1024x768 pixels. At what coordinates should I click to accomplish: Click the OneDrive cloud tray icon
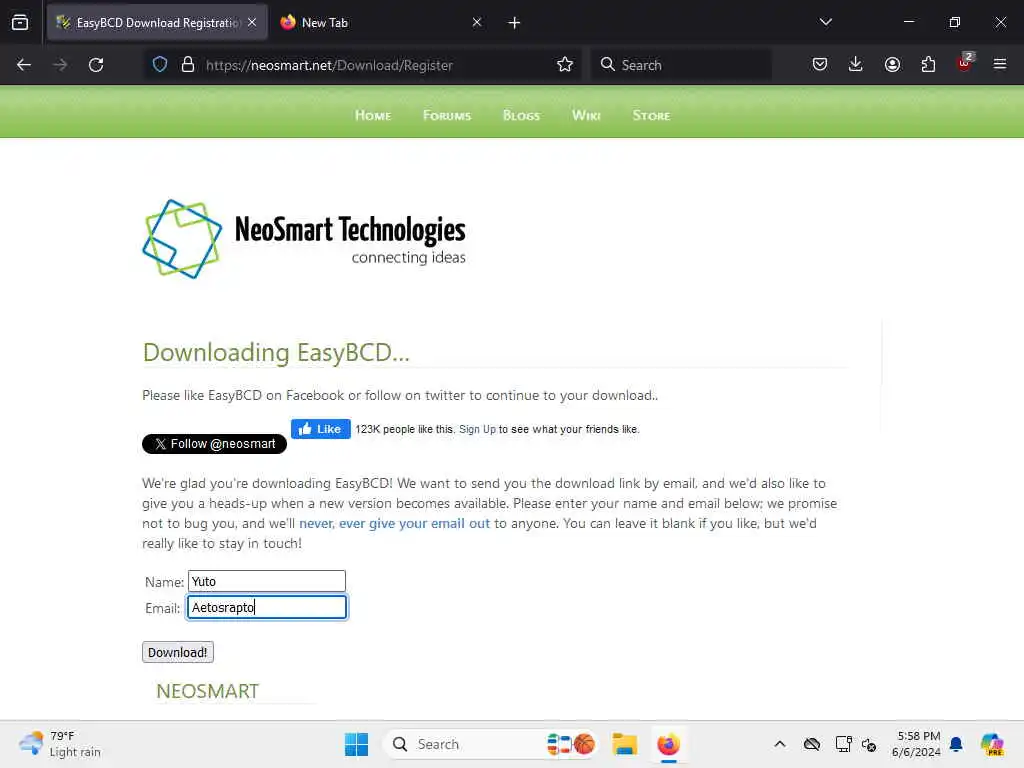tap(812, 744)
